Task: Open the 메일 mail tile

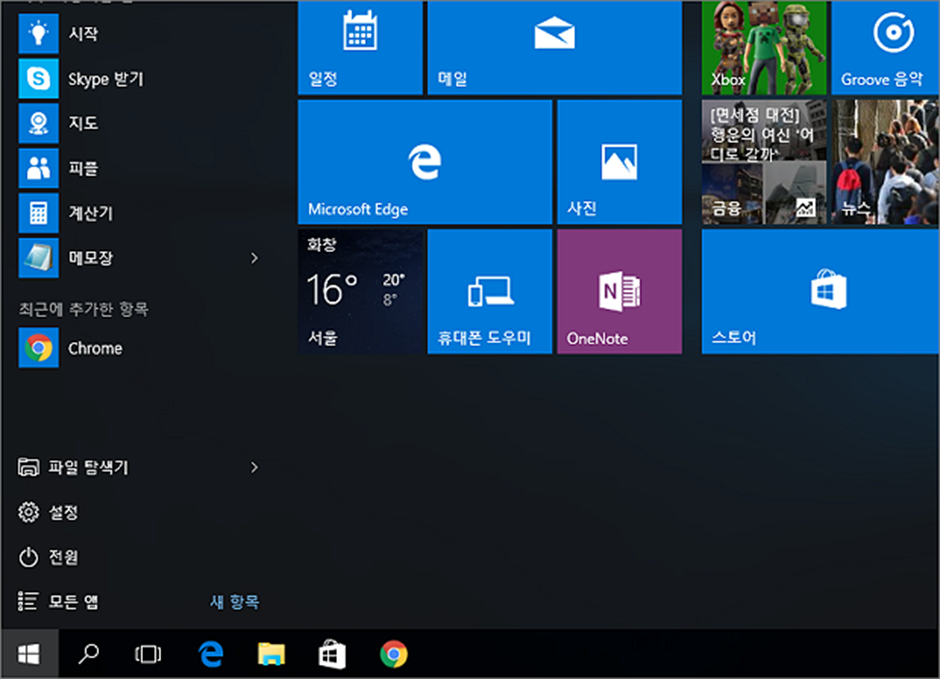Action: pos(555,47)
